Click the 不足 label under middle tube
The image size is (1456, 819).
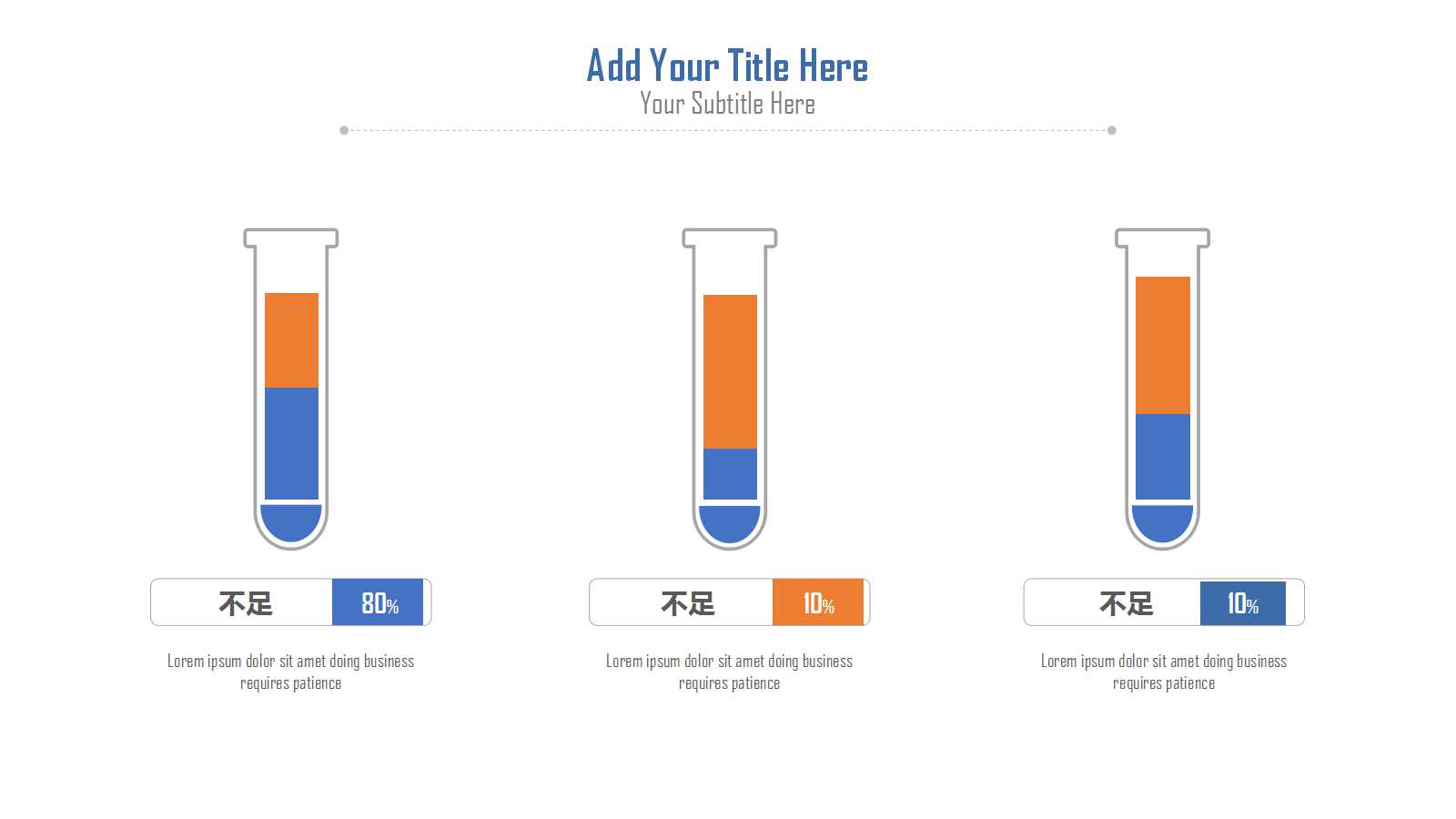[688, 603]
